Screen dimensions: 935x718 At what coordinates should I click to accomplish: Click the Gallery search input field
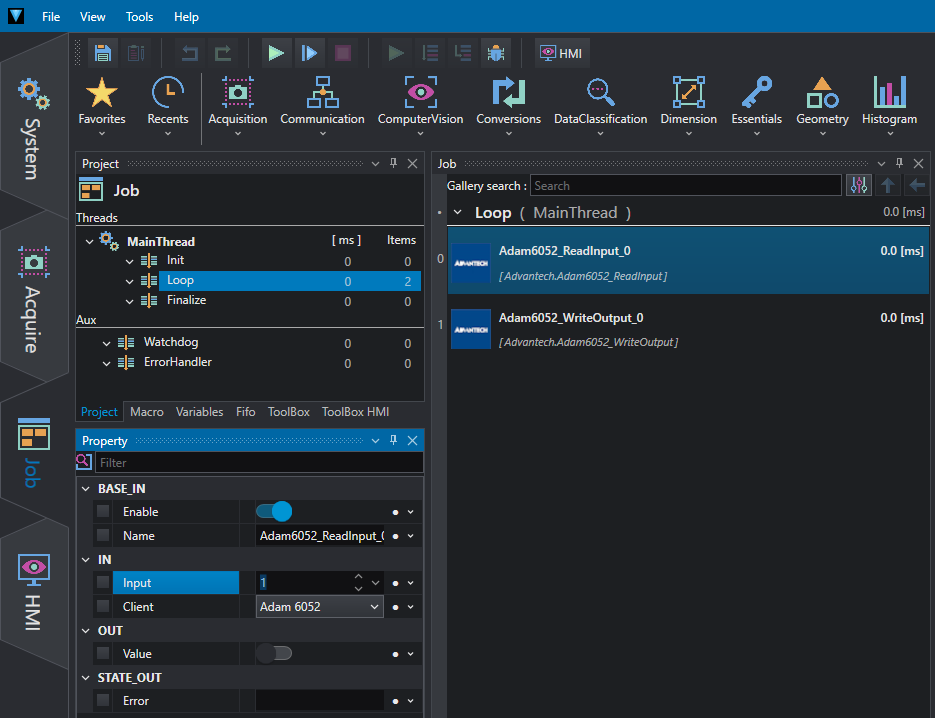685,186
